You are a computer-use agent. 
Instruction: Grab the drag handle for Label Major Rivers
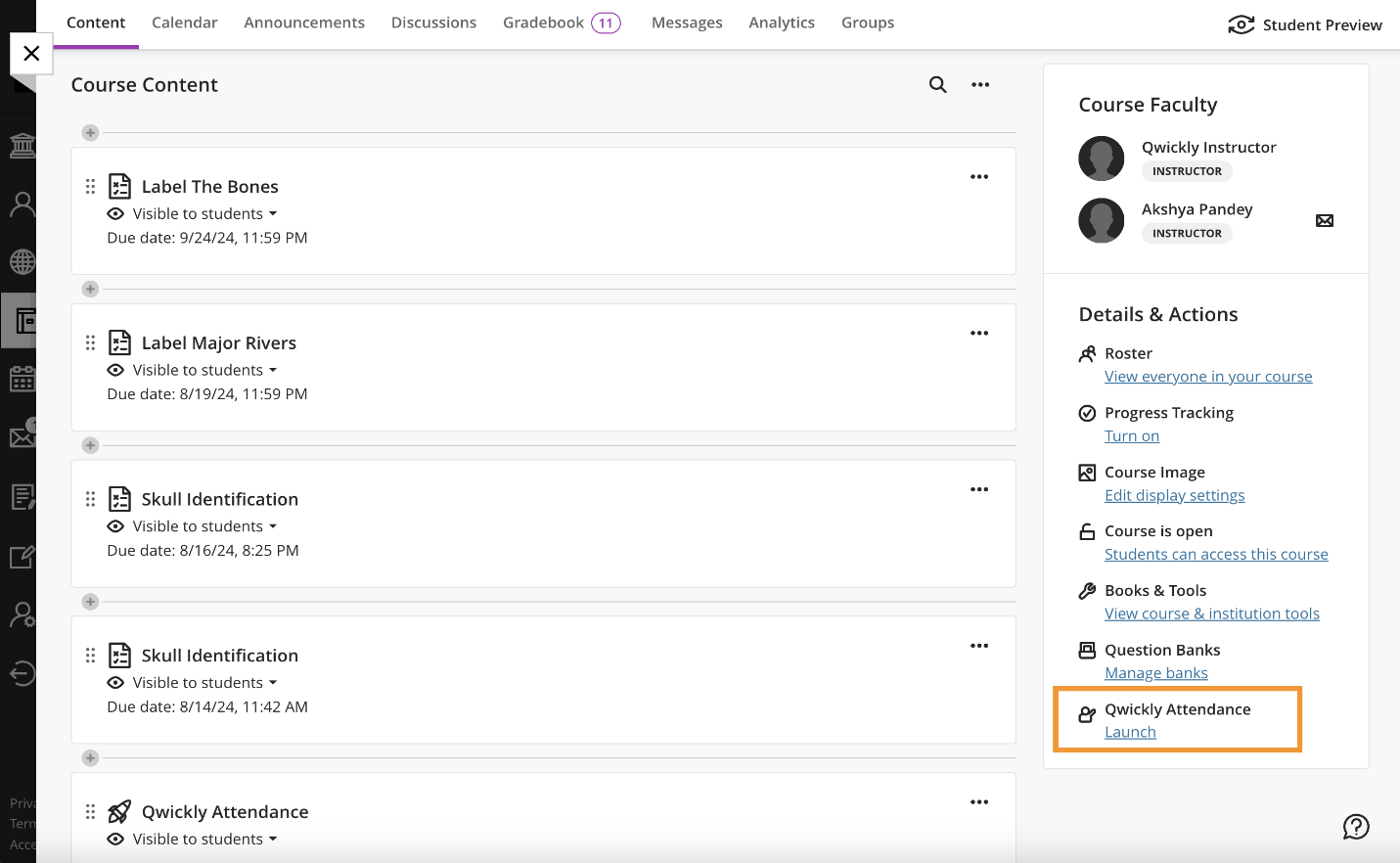click(x=90, y=342)
